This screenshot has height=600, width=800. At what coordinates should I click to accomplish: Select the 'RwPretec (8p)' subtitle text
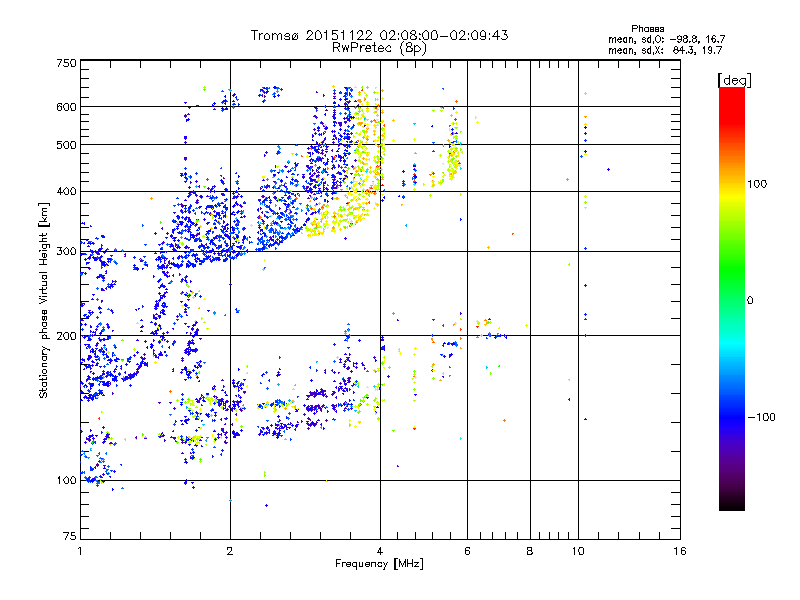point(379,48)
